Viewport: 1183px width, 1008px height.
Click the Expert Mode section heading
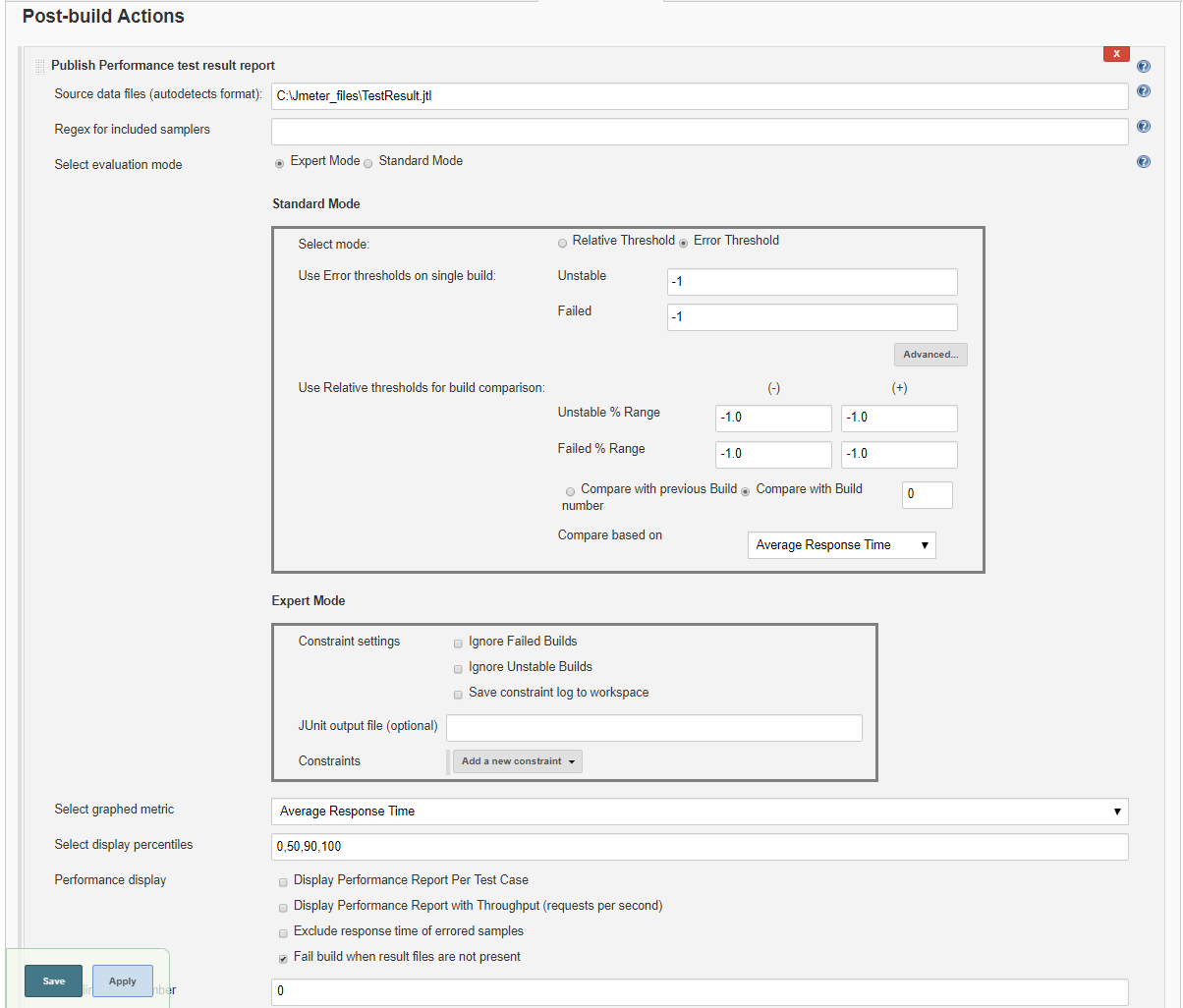309,601
